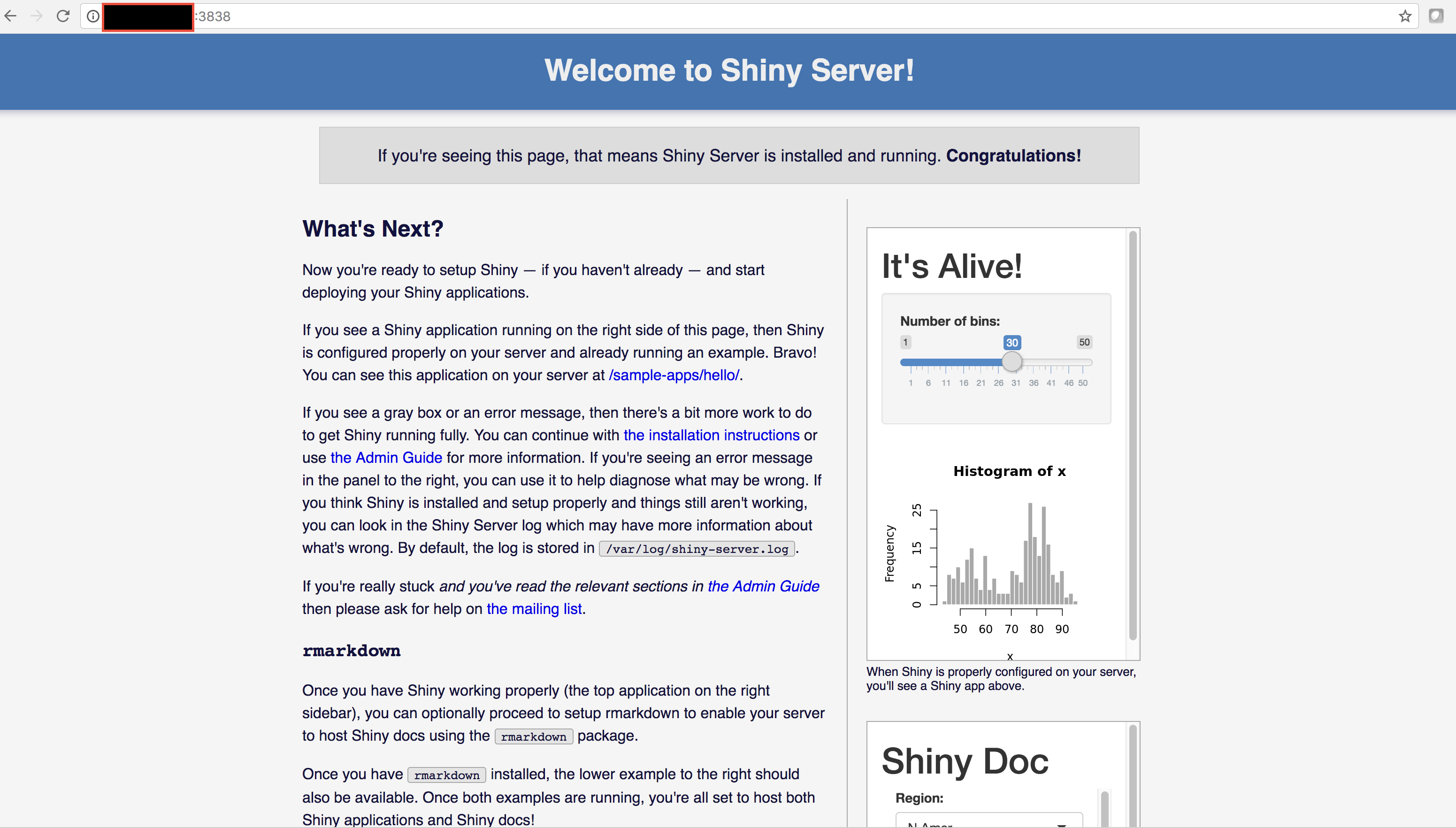The width and height of the screenshot is (1456, 828).
Task: Click the extension icon beside address bar
Action: [1436, 16]
